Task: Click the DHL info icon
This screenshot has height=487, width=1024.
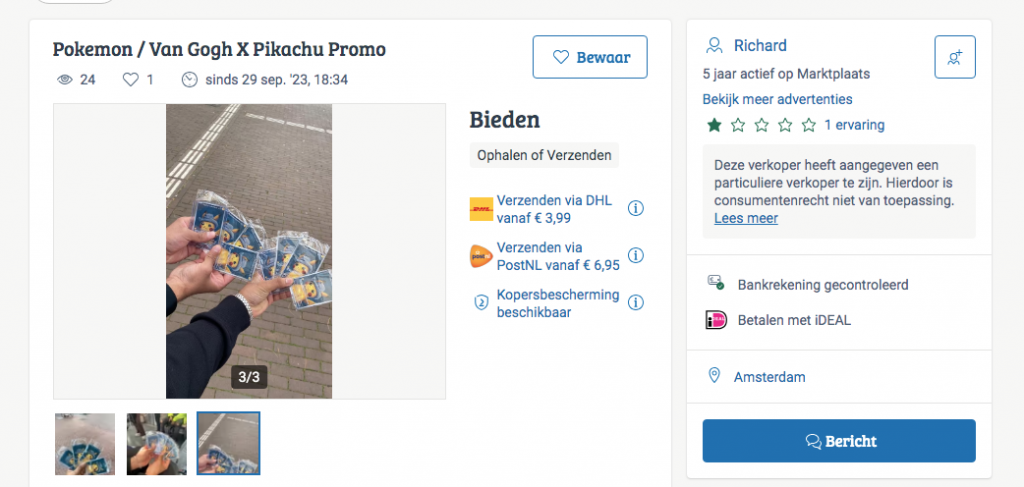Action: (635, 209)
